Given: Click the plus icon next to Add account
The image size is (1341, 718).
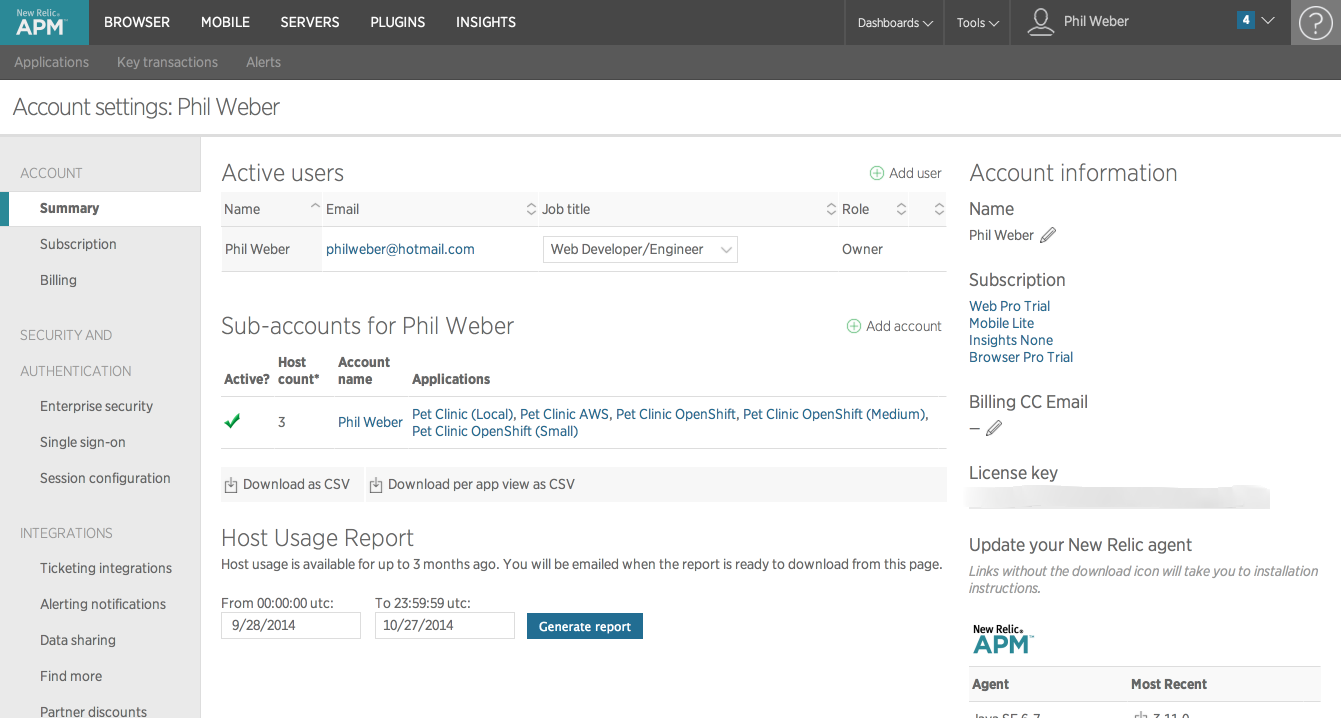Looking at the screenshot, I should pyautogui.click(x=854, y=326).
